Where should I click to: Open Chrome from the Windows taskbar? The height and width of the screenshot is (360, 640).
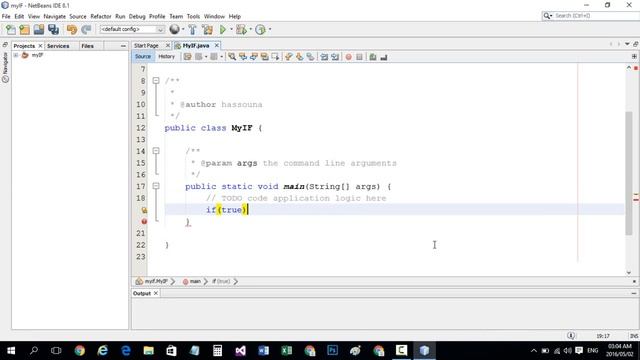[x=80, y=351]
